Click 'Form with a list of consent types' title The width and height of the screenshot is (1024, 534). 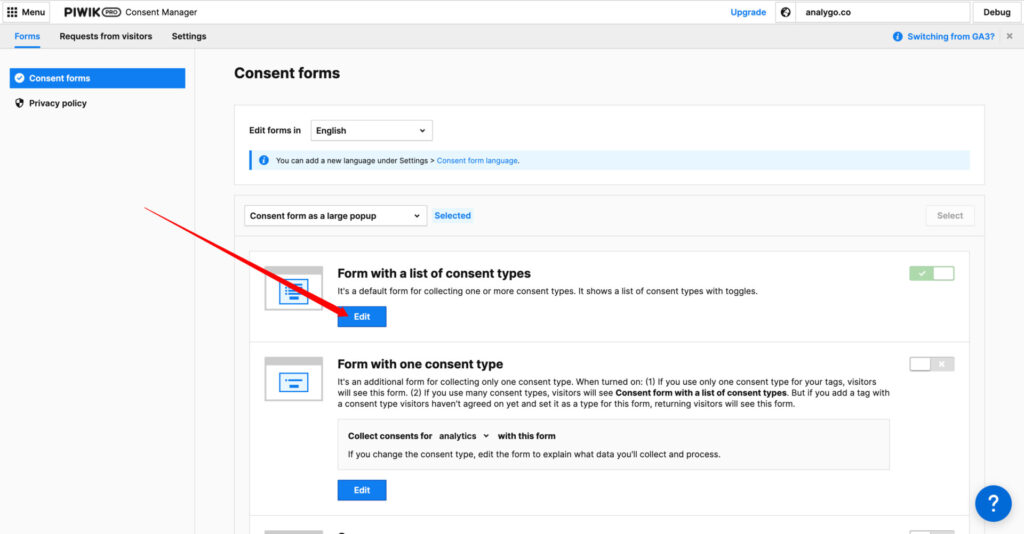[434, 274]
